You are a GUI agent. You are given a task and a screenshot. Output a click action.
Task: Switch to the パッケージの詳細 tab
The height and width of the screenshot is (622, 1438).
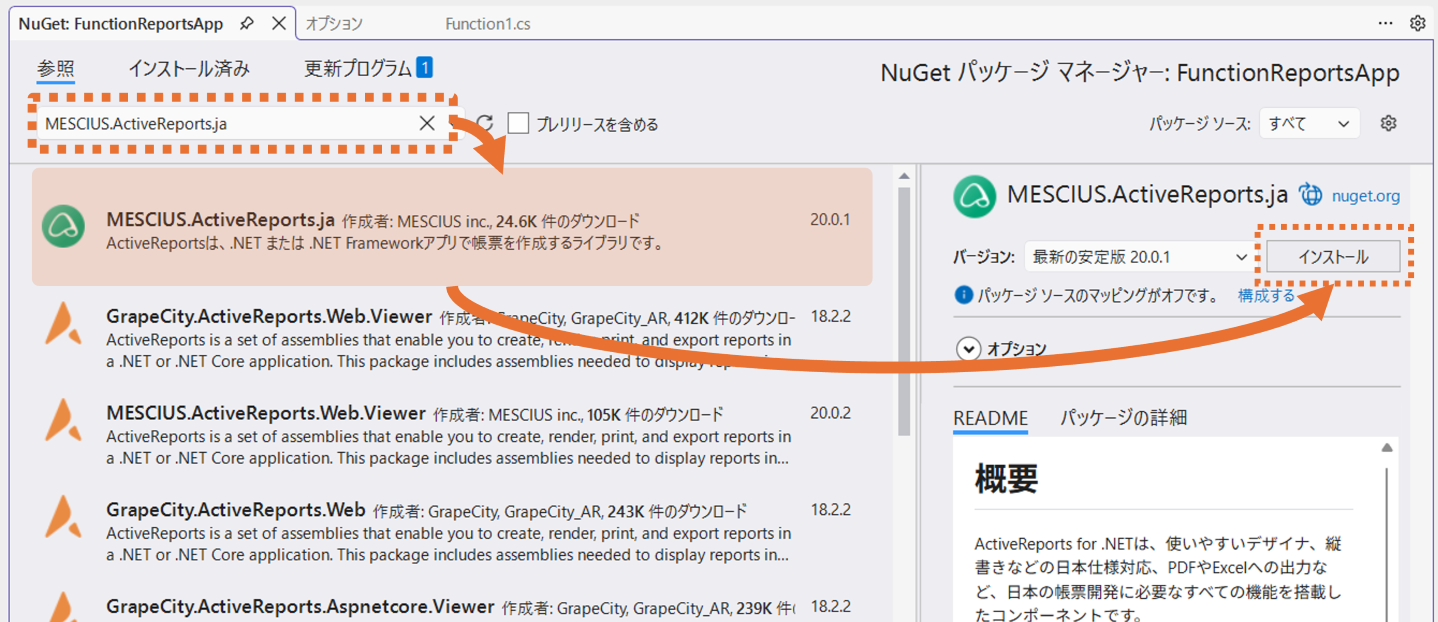pos(1122,417)
